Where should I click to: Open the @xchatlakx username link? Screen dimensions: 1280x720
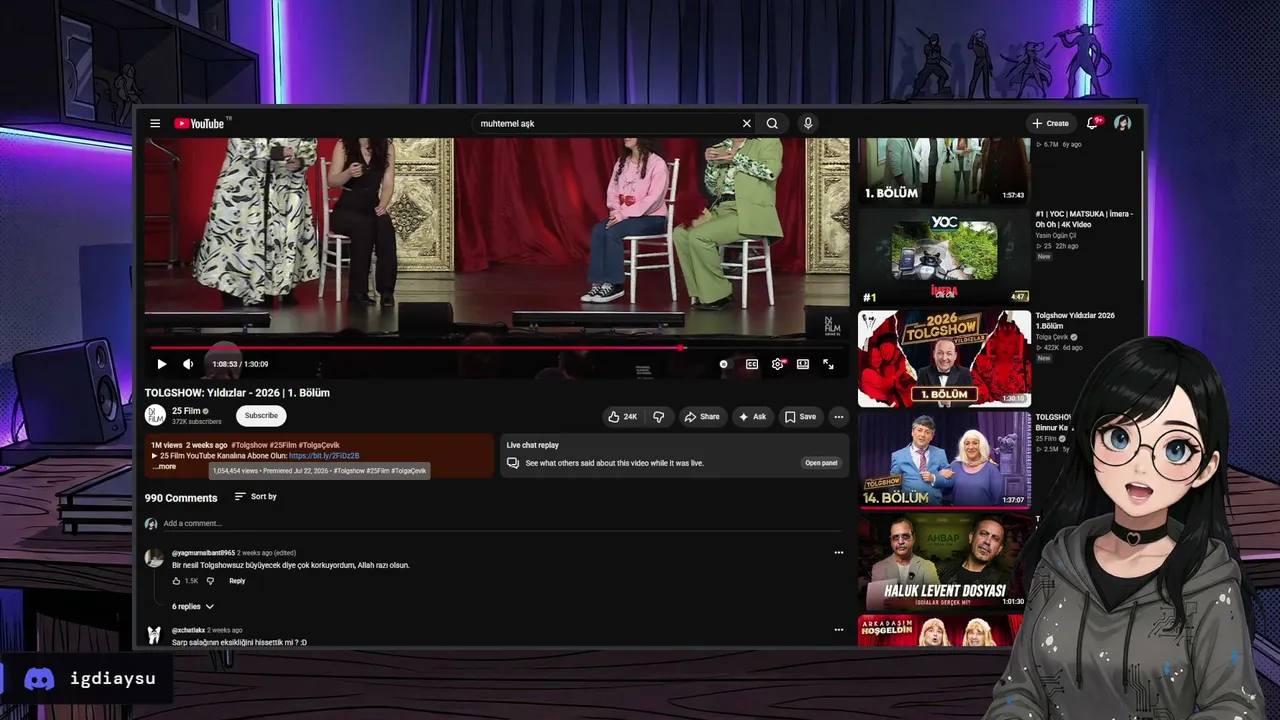coord(188,630)
